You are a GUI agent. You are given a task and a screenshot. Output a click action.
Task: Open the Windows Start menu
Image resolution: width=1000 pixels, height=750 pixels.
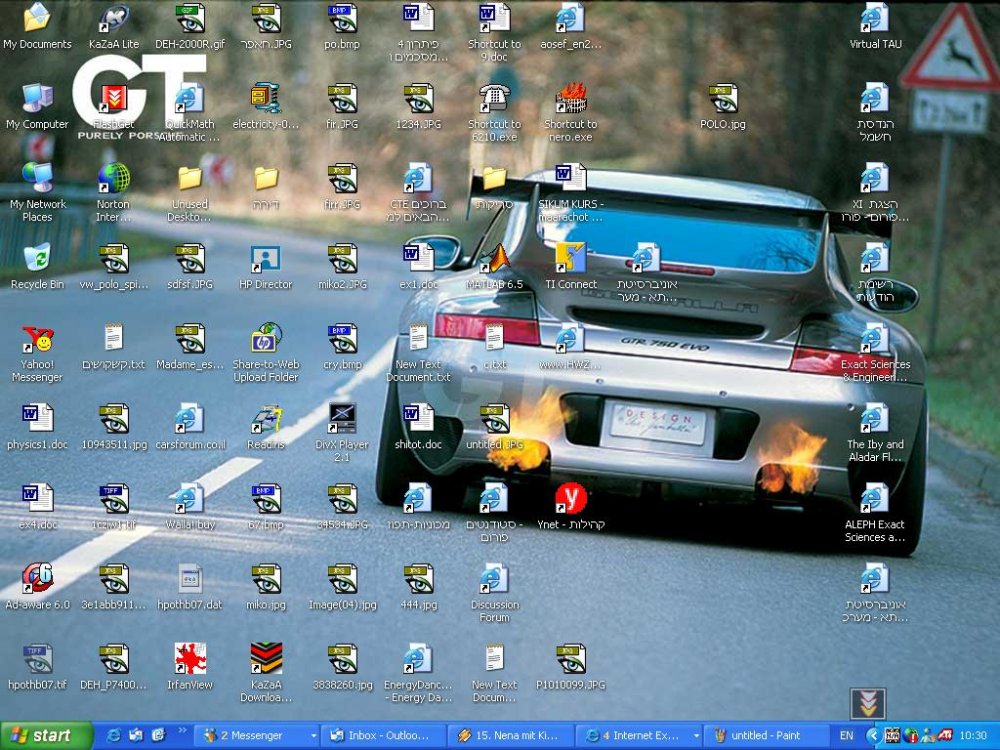pyautogui.click(x=45, y=735)
